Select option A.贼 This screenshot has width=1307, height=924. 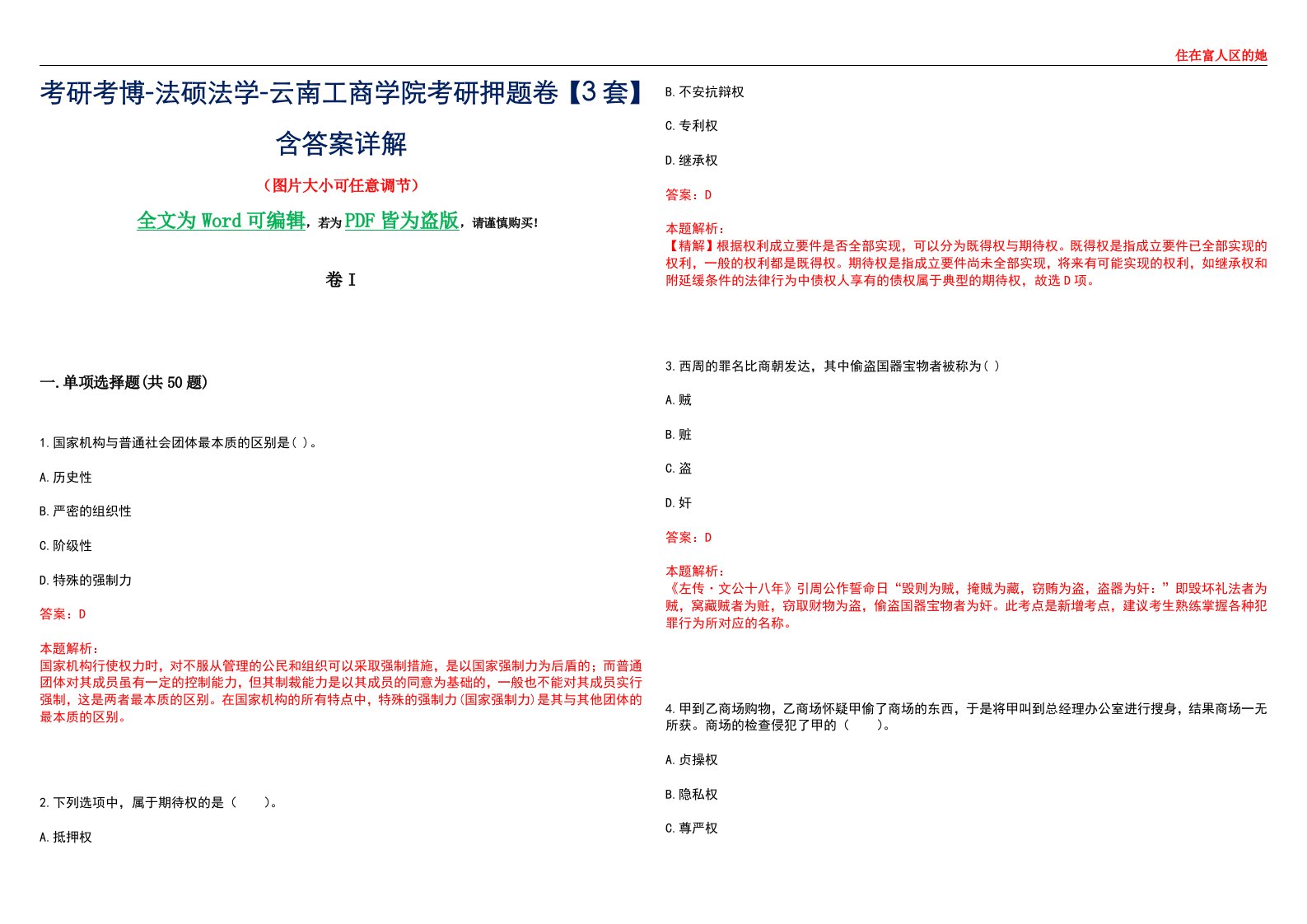[679, 400]
